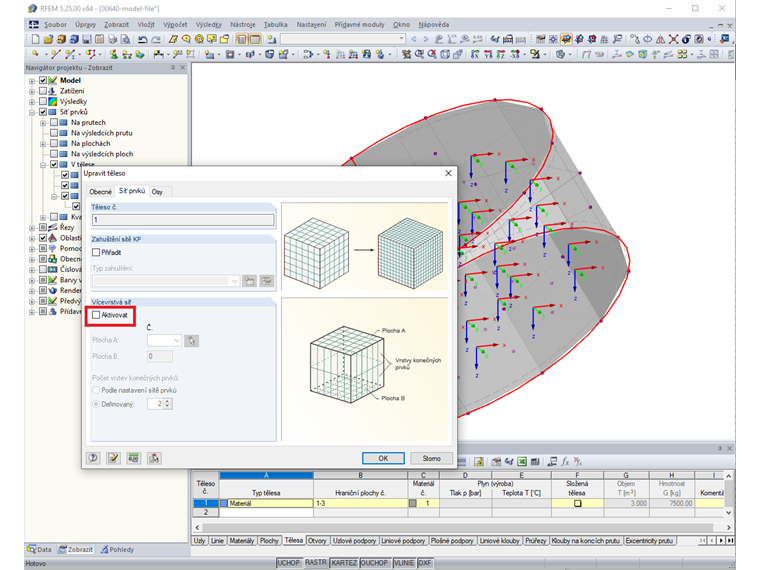Click the edit comment icon in the dialog
Viewport: 760px width, 570px height.
pyautogui.click(x=113, y=458)
